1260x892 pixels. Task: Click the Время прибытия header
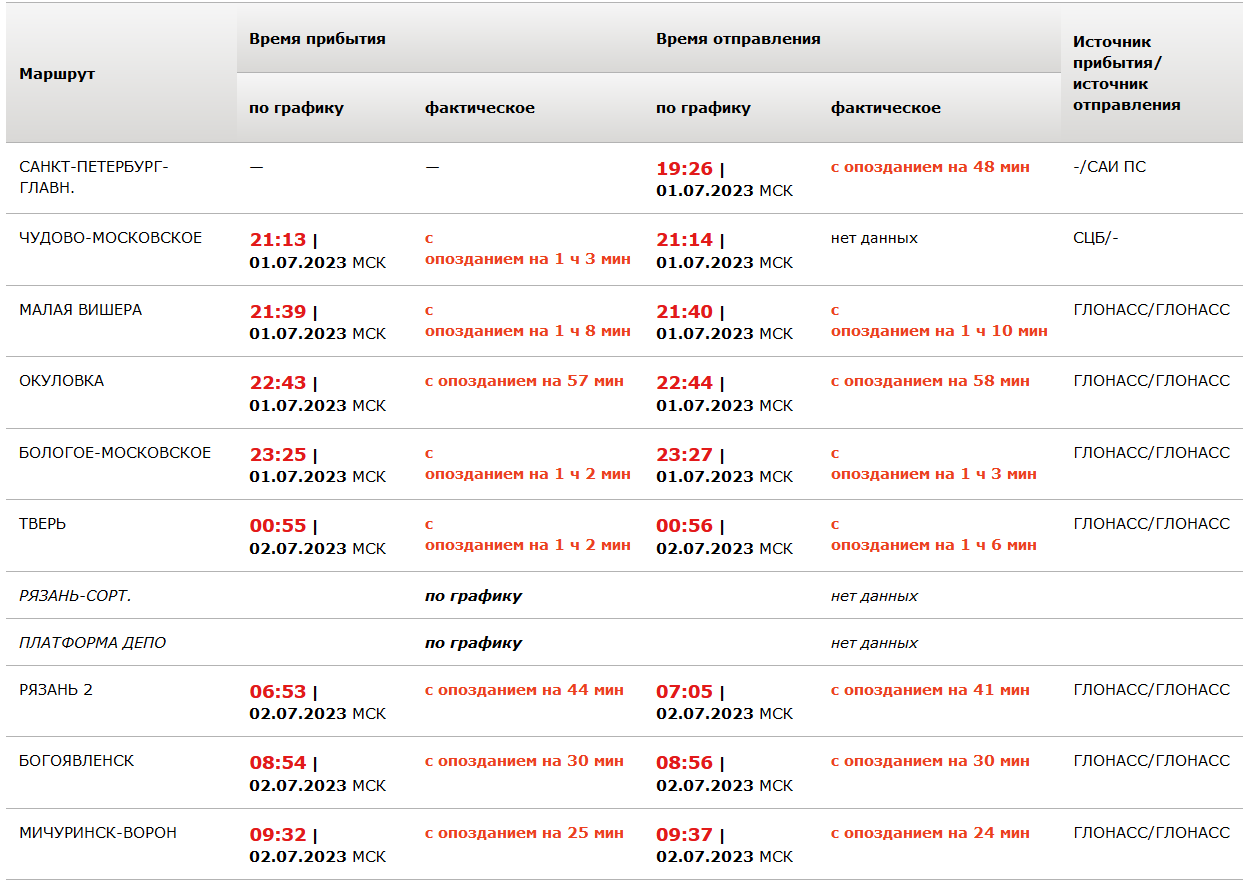[317, 39]
